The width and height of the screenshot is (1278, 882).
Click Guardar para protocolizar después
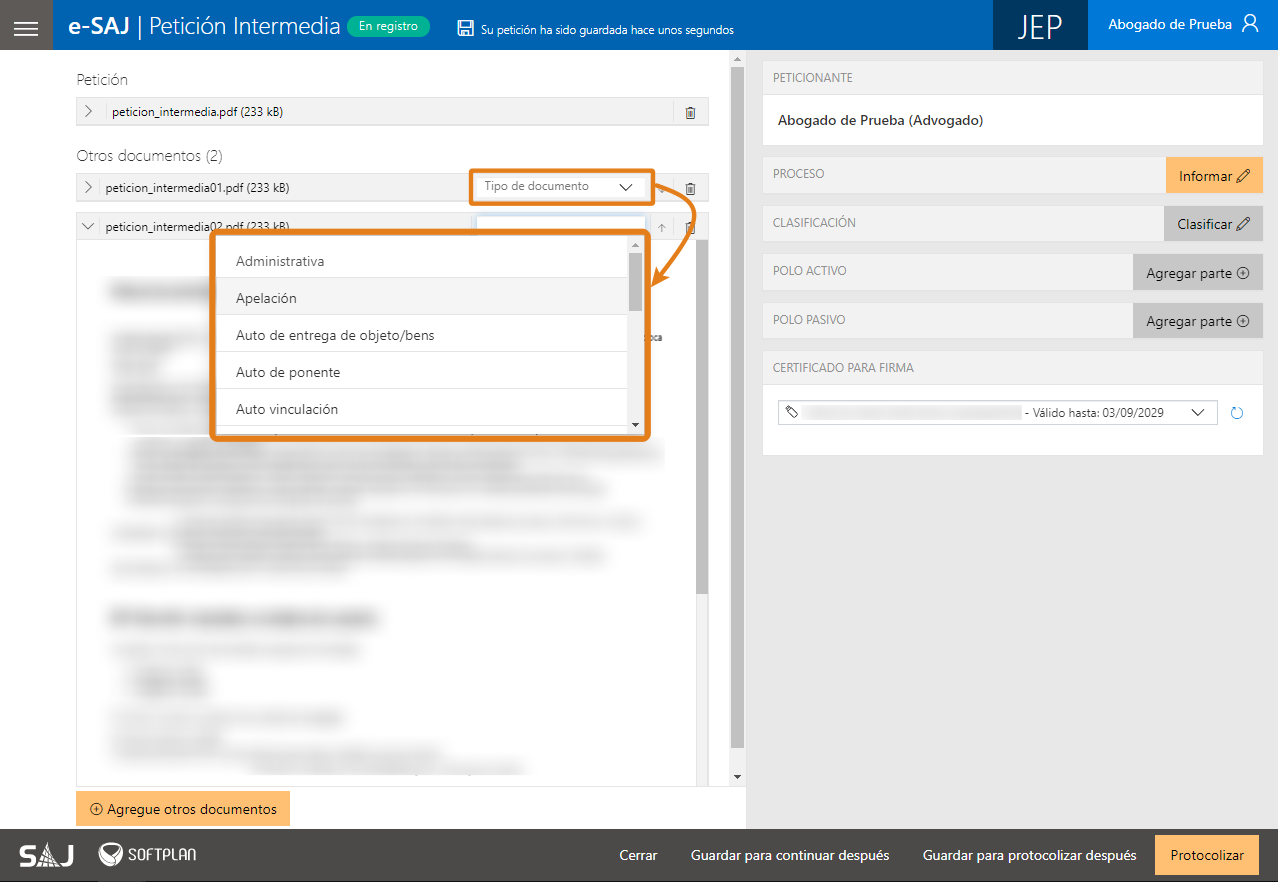pyautogui.click(x=1029, y=855)
